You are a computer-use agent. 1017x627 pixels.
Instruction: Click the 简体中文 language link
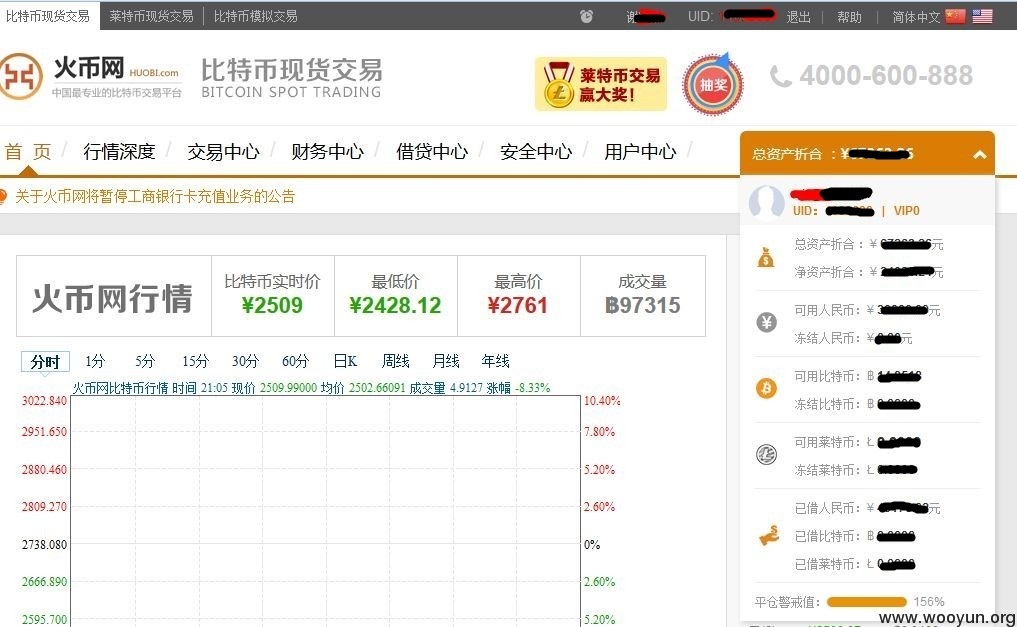click(x=916, y=17)
